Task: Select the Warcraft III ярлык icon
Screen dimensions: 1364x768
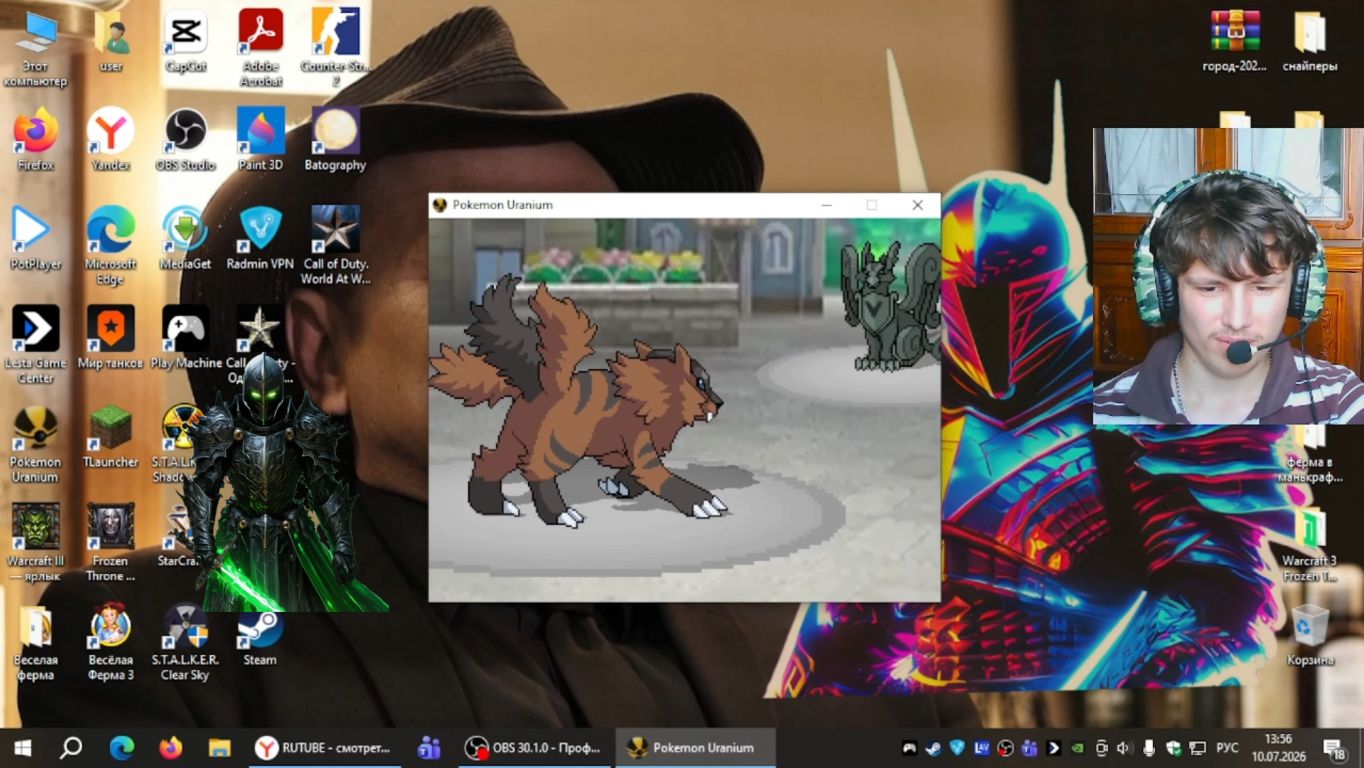Action: point(35,542)
